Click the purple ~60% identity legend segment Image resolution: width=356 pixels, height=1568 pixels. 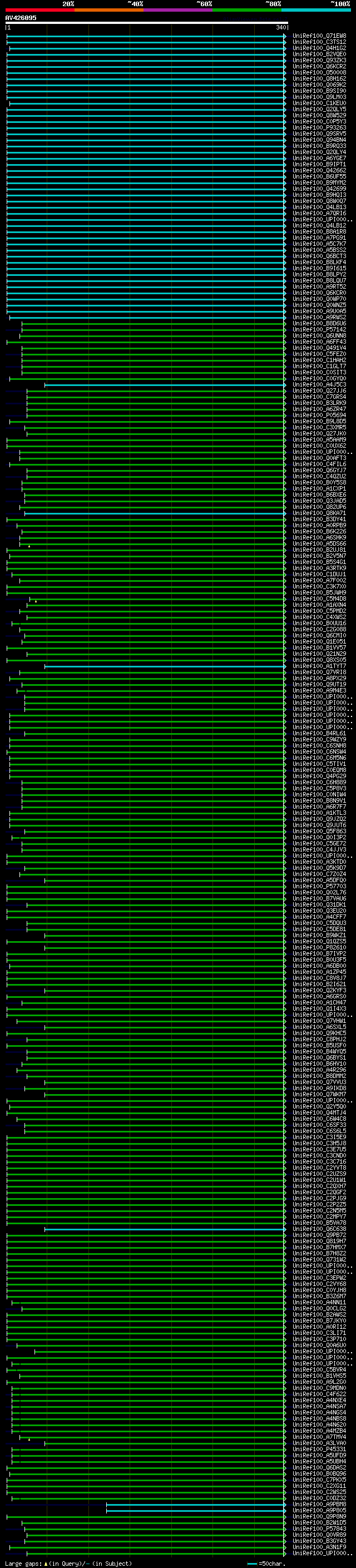177,10
